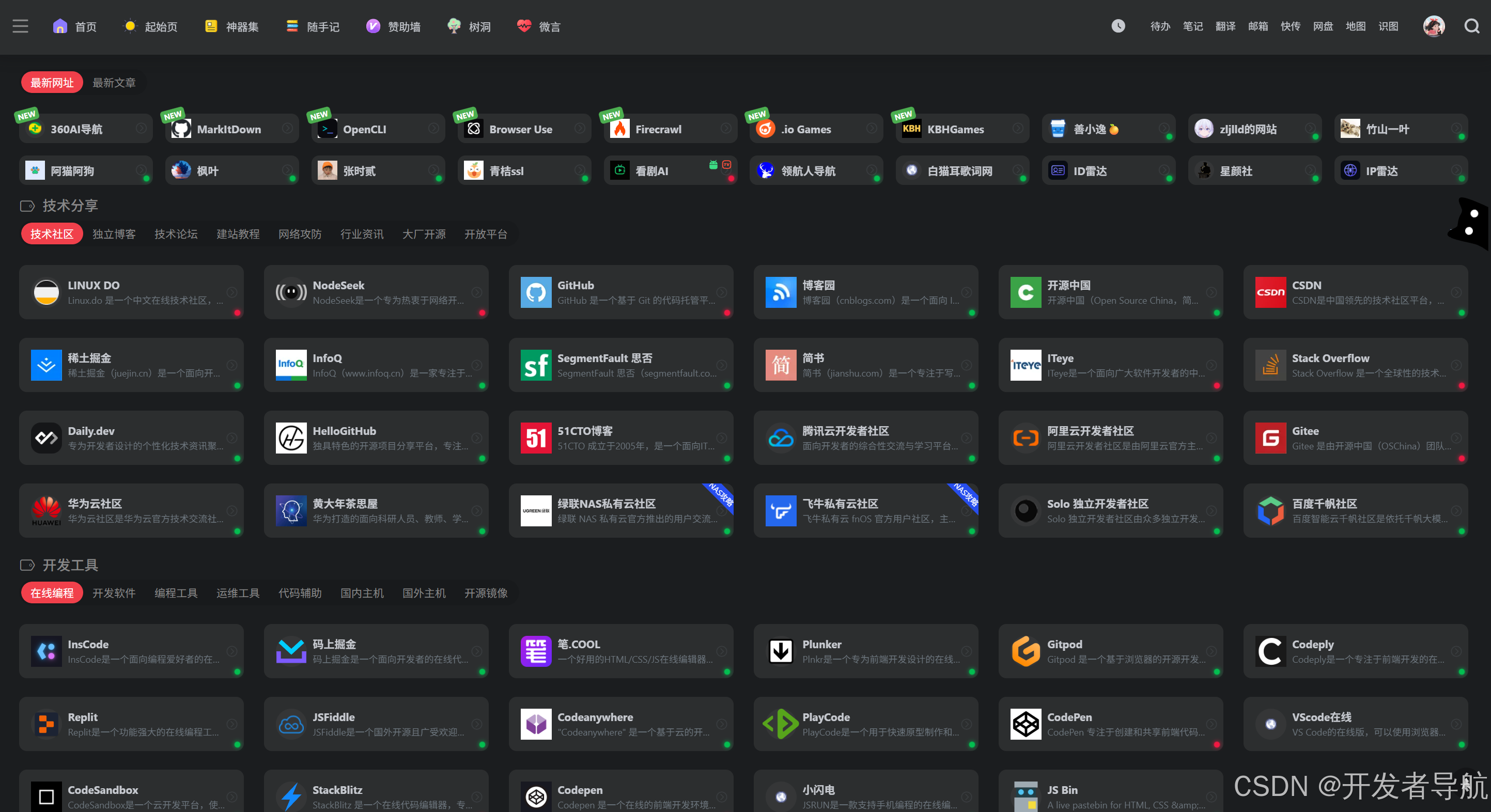The height and width of the screenshot is (812, 1491).
Task: Open the user avatar profile
Action: click(1434, 27)
